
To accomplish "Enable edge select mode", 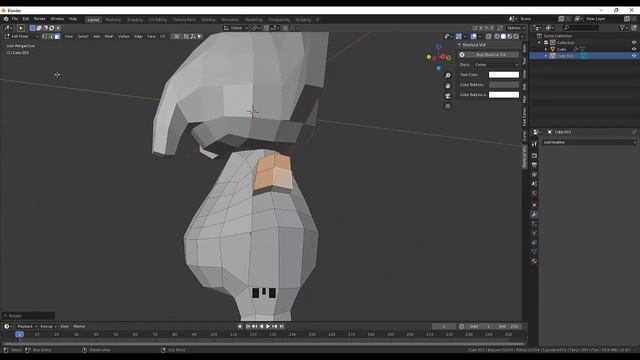I will coord(51,36).
